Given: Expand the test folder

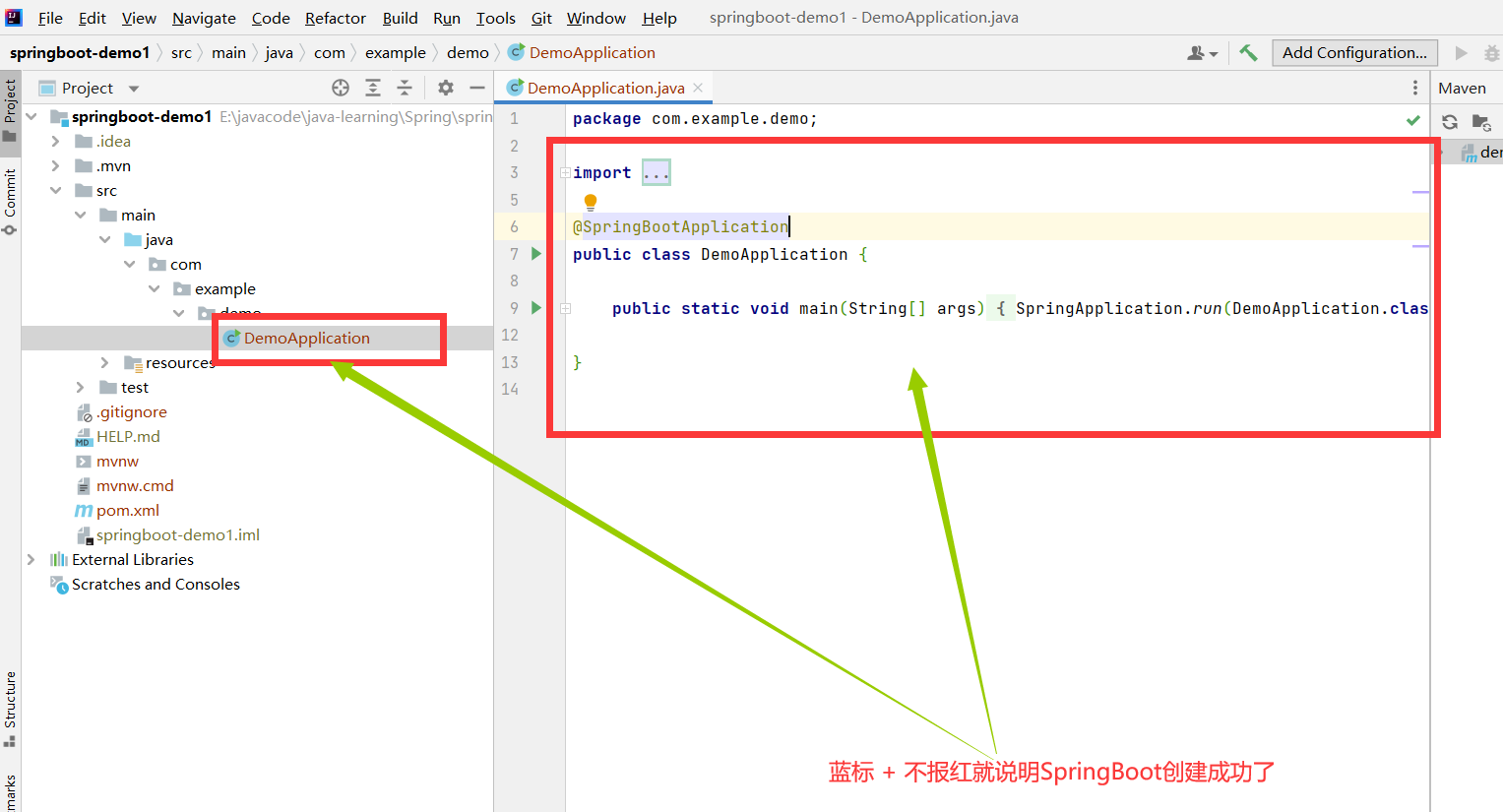Looking at the screenshot, I should 81,387.
